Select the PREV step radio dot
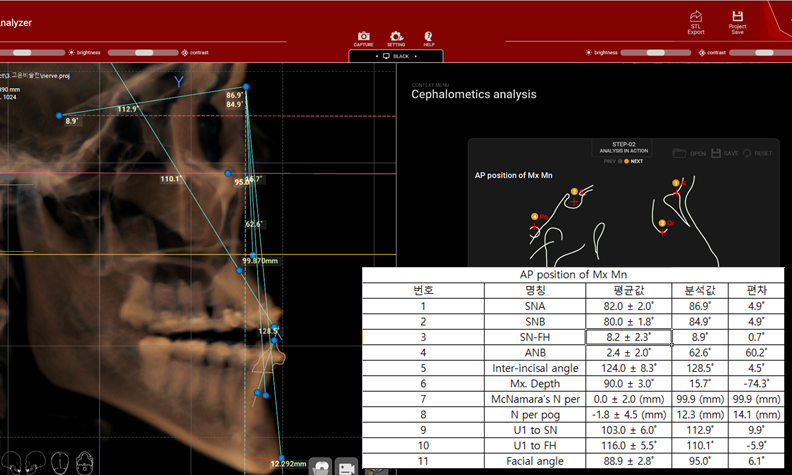This screenshot has width=792, height=475. click(x=618, y=161)
